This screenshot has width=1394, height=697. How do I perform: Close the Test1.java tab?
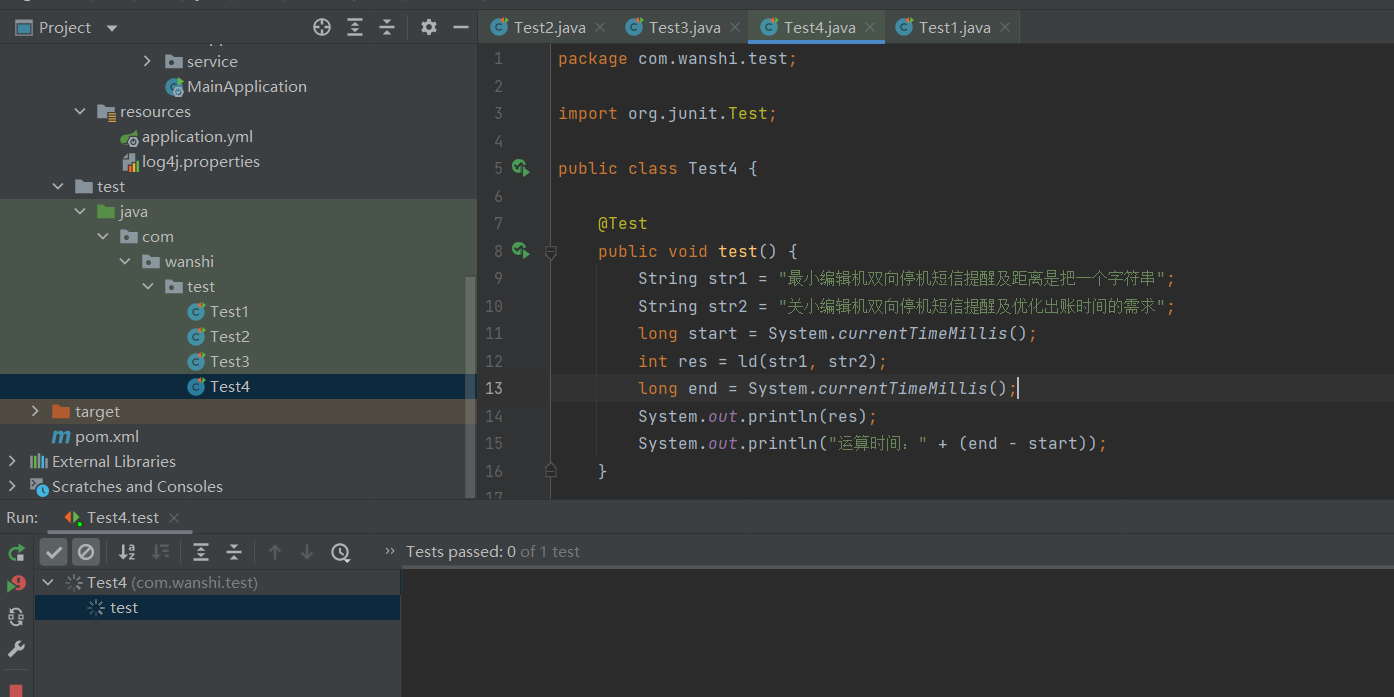1005,27
